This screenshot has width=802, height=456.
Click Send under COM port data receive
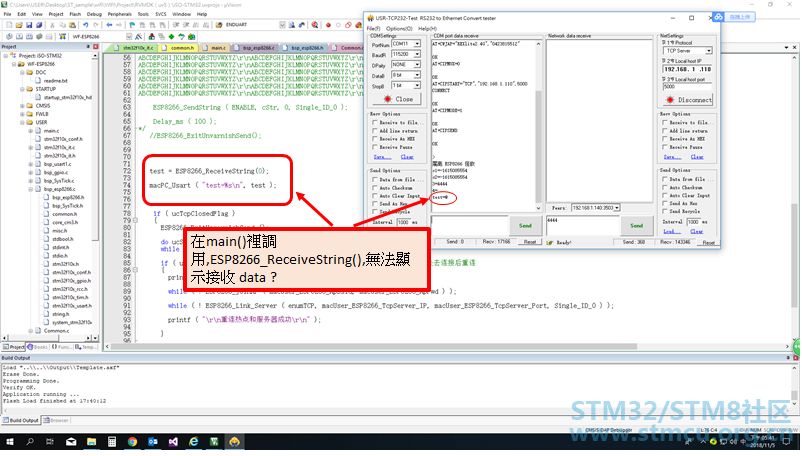(x=525, y=225)
